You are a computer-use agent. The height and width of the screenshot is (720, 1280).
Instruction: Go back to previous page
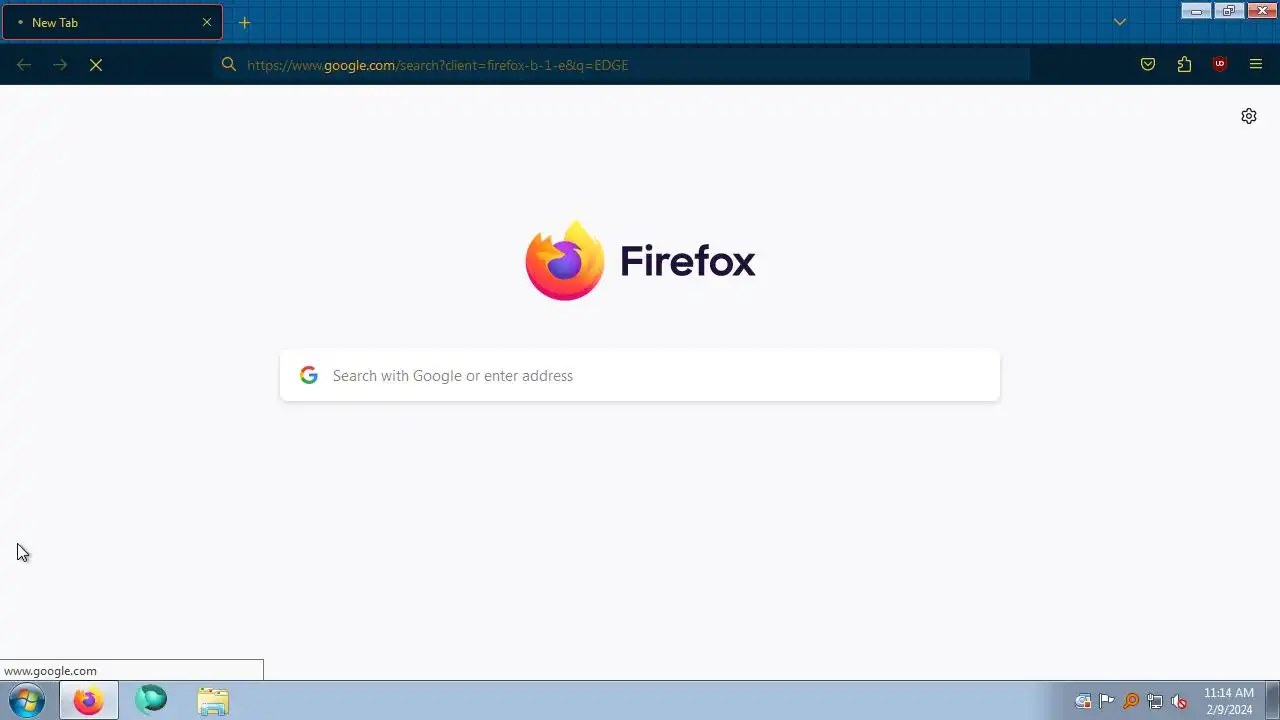point(24,65)
